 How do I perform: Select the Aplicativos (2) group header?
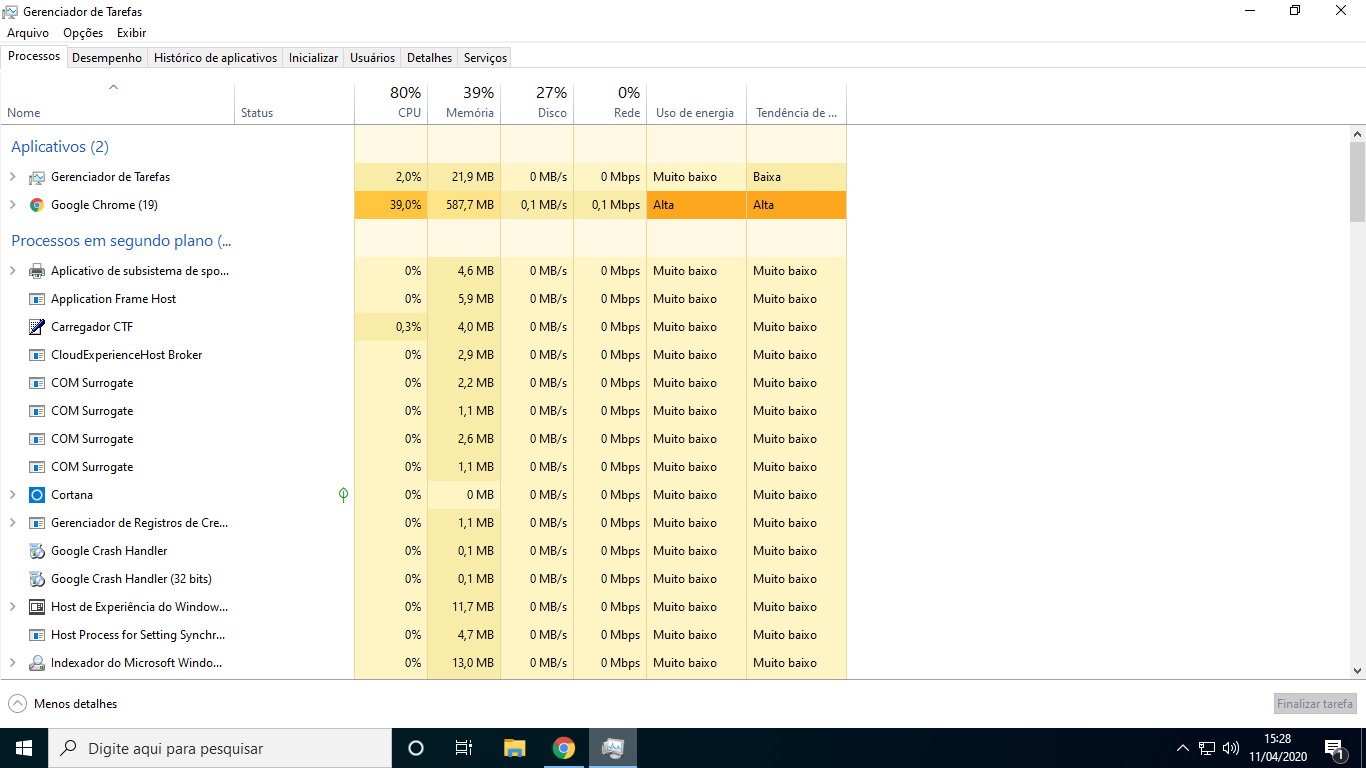[x=60, y=147]
